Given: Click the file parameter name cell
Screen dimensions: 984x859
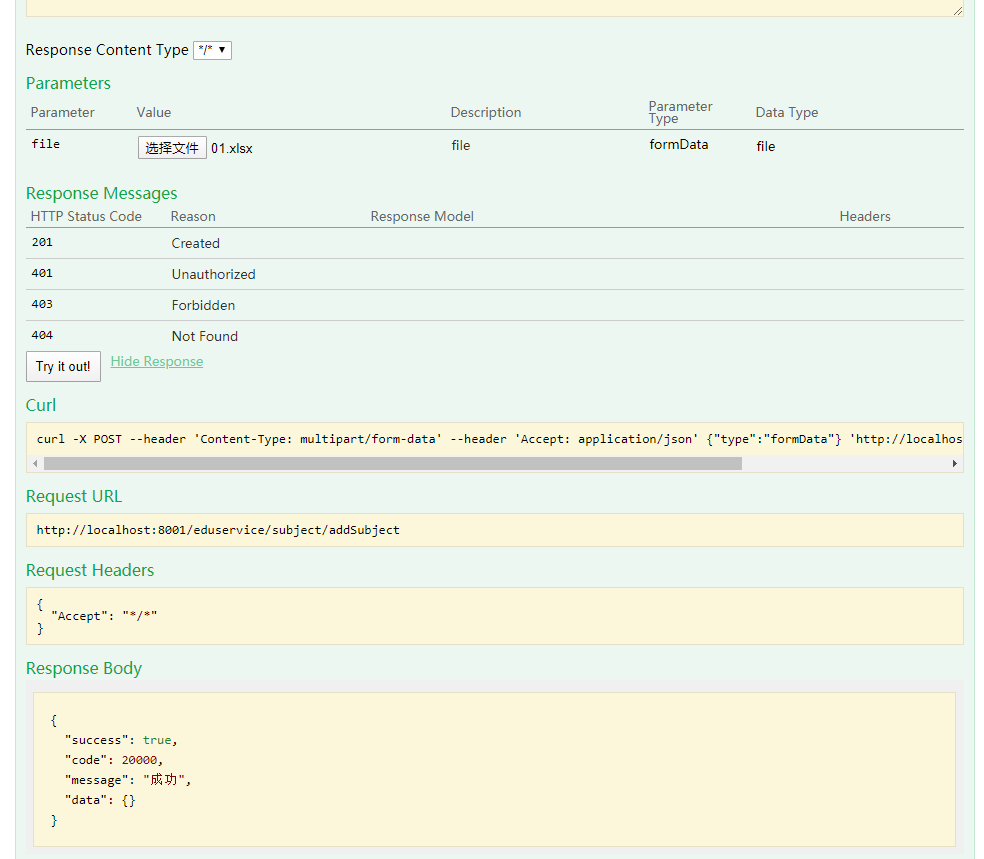Looking at the screenshot, I should point(46,144).
